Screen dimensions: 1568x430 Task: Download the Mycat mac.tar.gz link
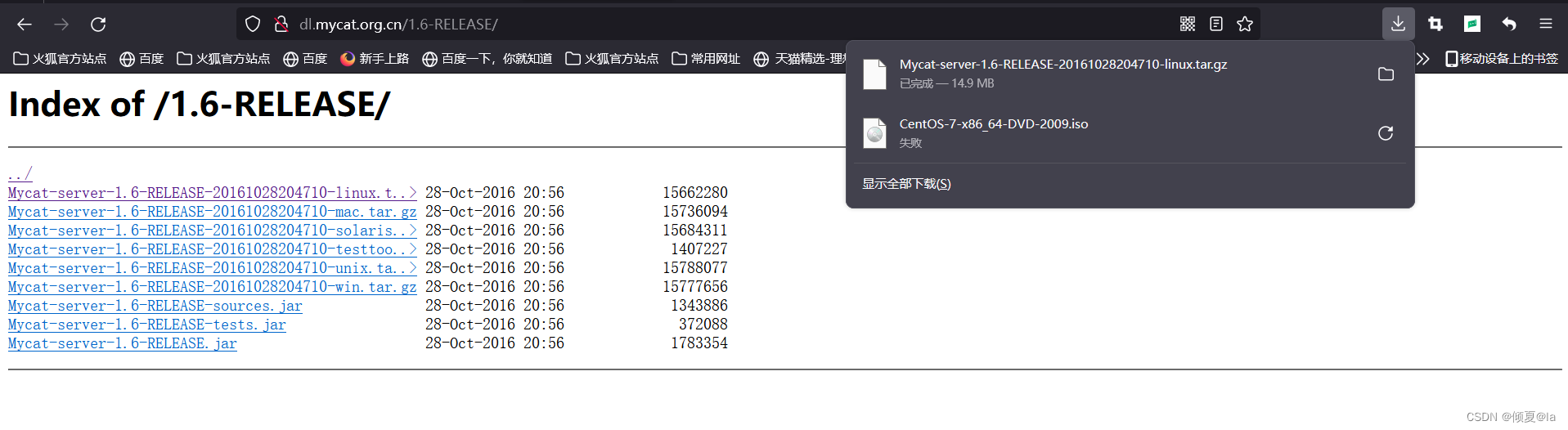point(213,212)
